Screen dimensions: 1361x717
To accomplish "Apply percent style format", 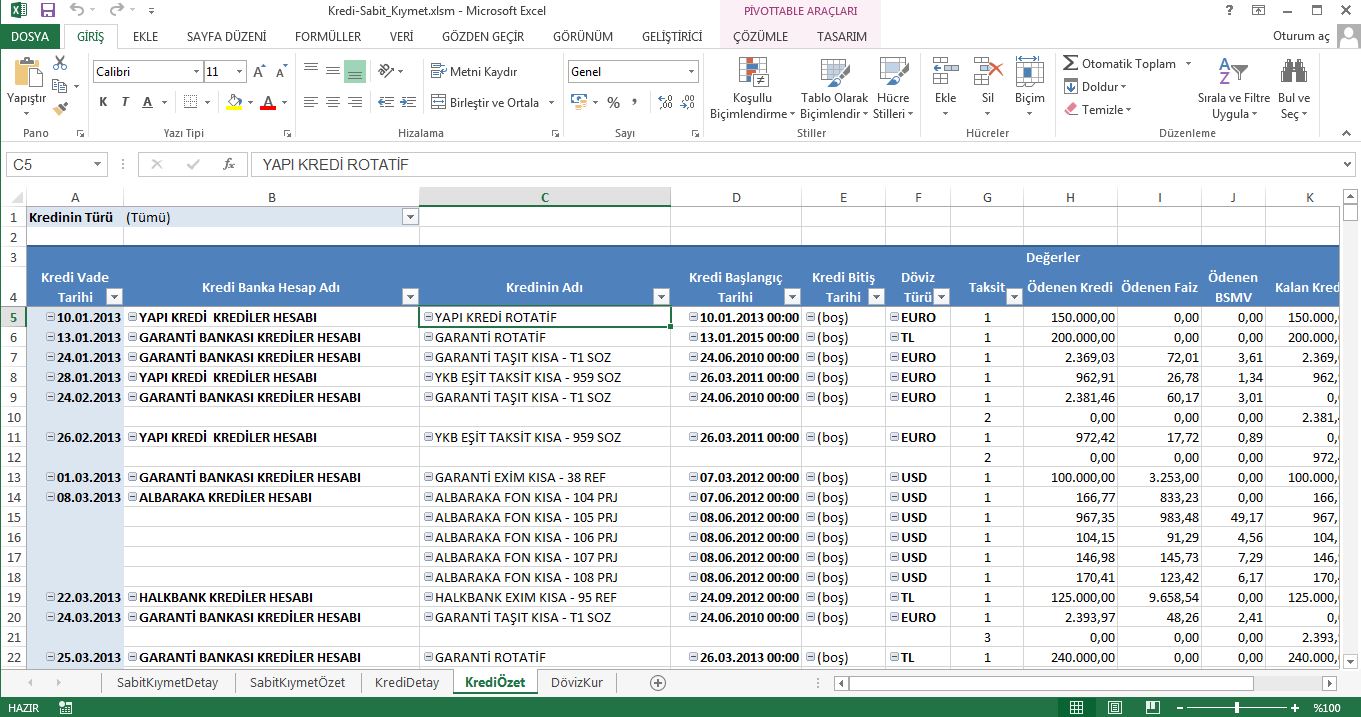I will (x=613, y=102).
